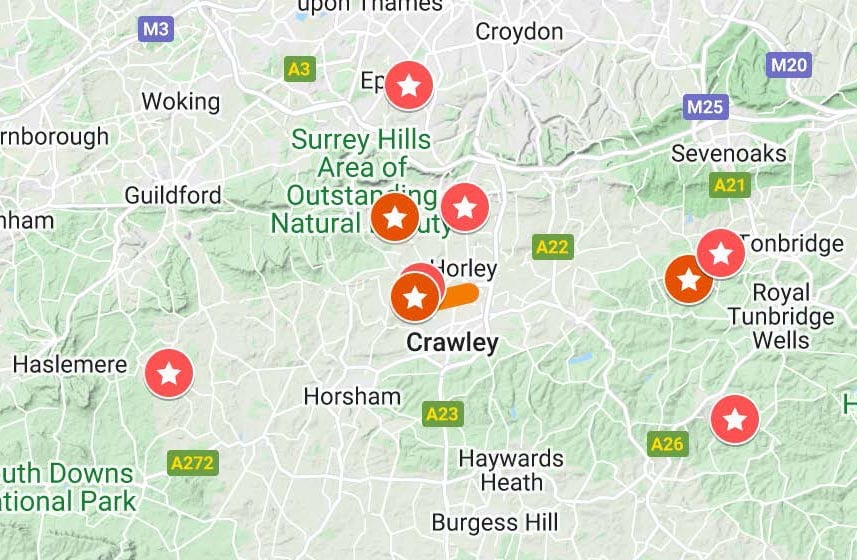Image resolution: width=857 pixels, height=560 pixels.
Task: Select the M3 motorway shield
Action: tap(156, 29)
